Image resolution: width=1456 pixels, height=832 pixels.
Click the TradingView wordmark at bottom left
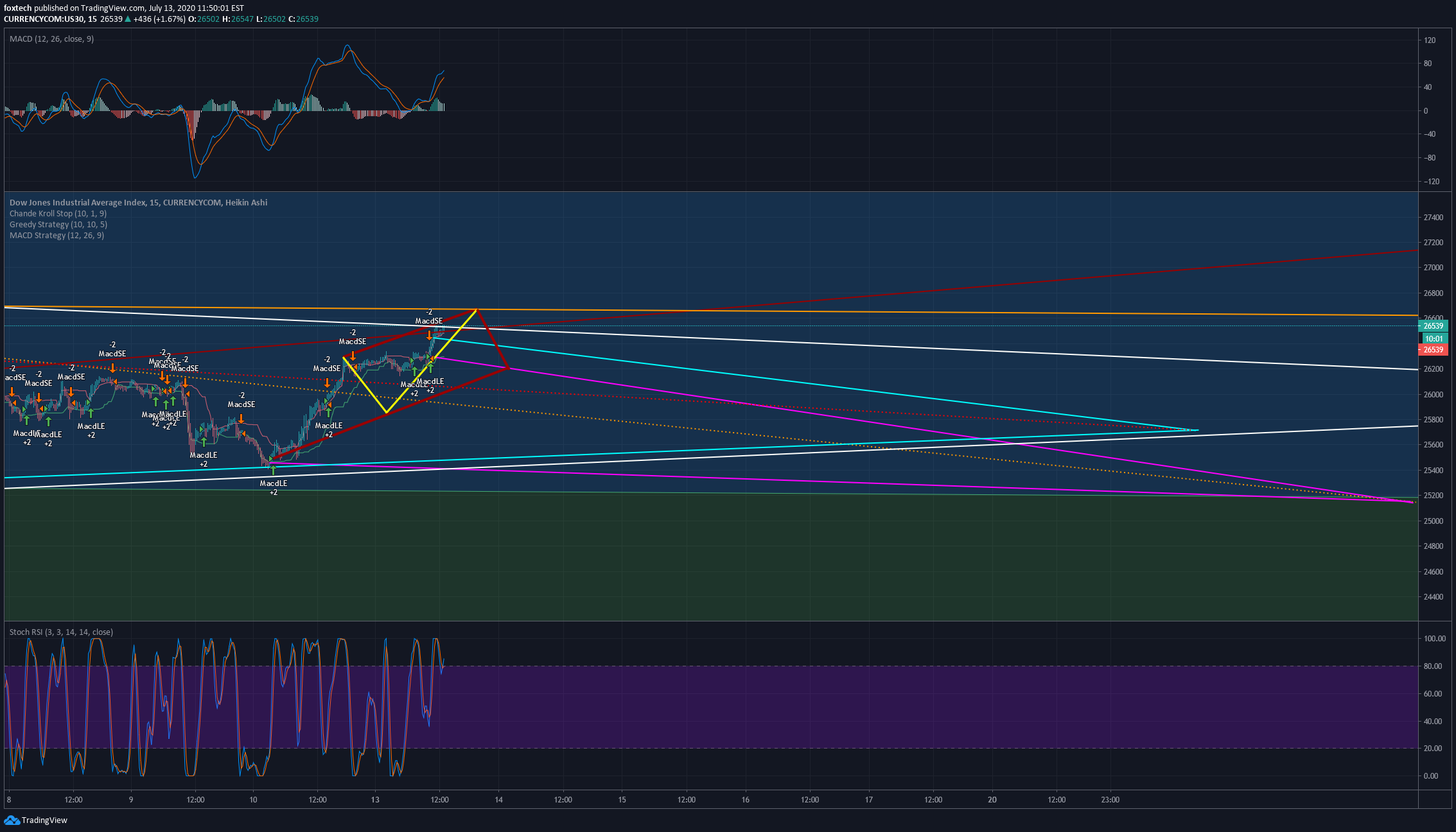[44, 820]
